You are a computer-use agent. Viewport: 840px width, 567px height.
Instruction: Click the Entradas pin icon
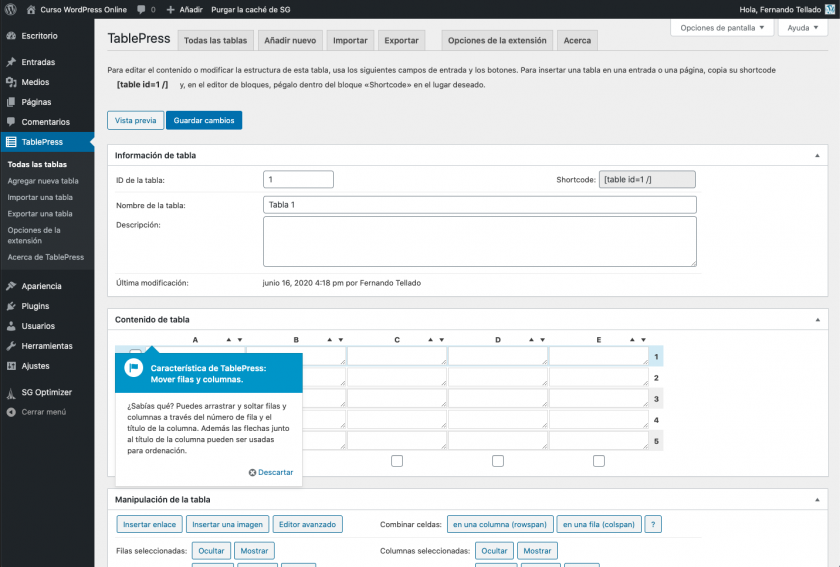point(11,62)
